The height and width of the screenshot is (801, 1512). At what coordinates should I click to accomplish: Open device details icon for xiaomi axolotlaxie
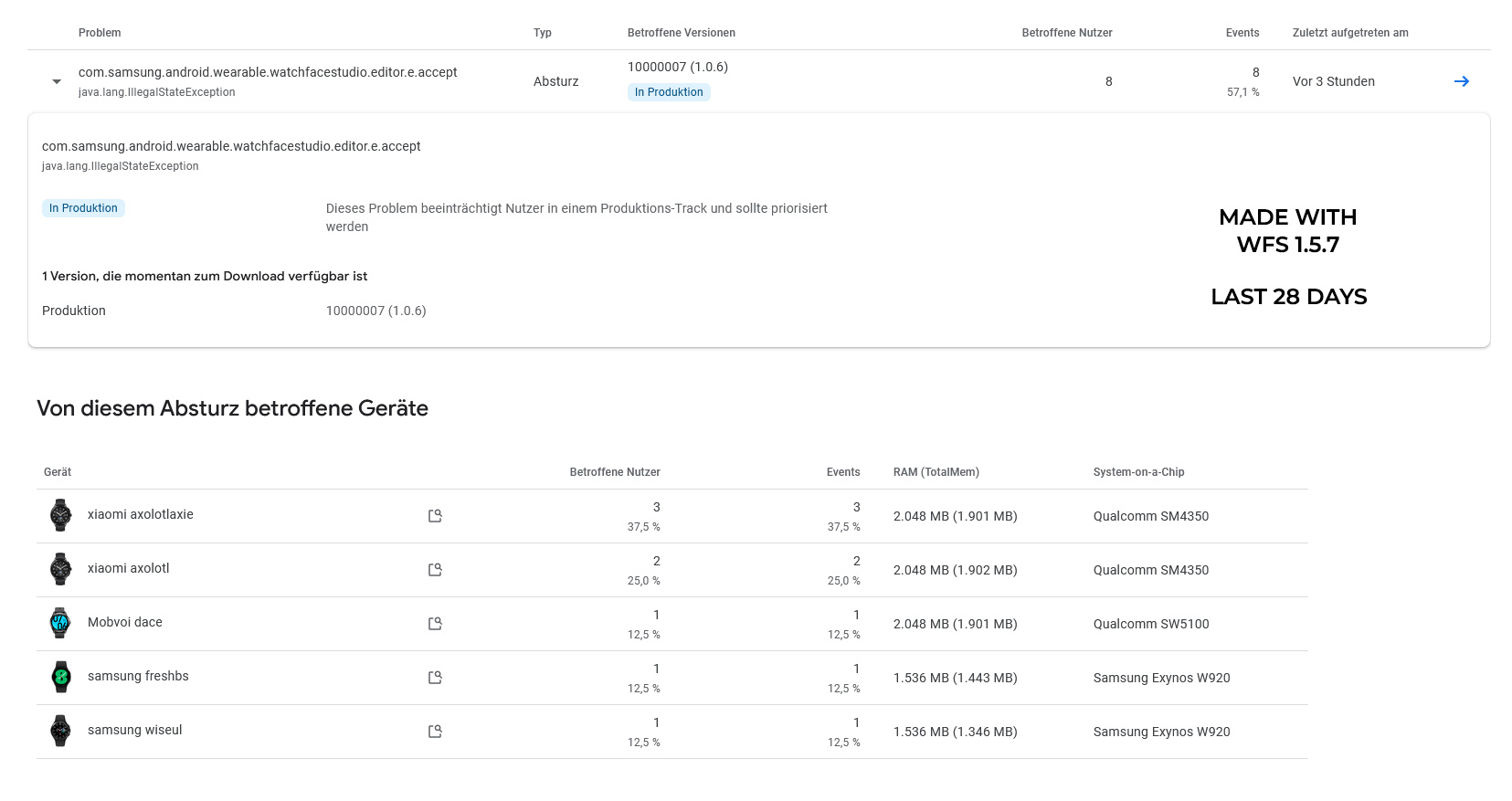tap(435, 516)
